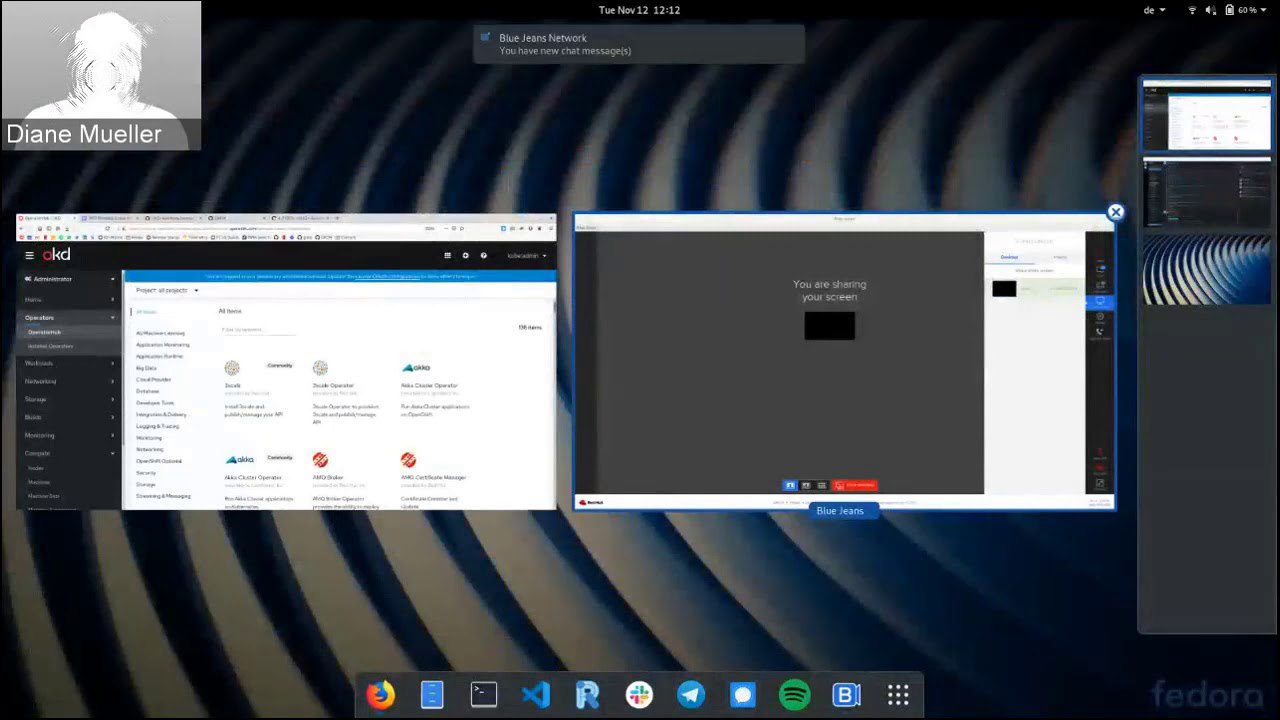Select the Developer Tools category filter
The height and width of the screenshot is (720, 1280).
pos(155,403)
